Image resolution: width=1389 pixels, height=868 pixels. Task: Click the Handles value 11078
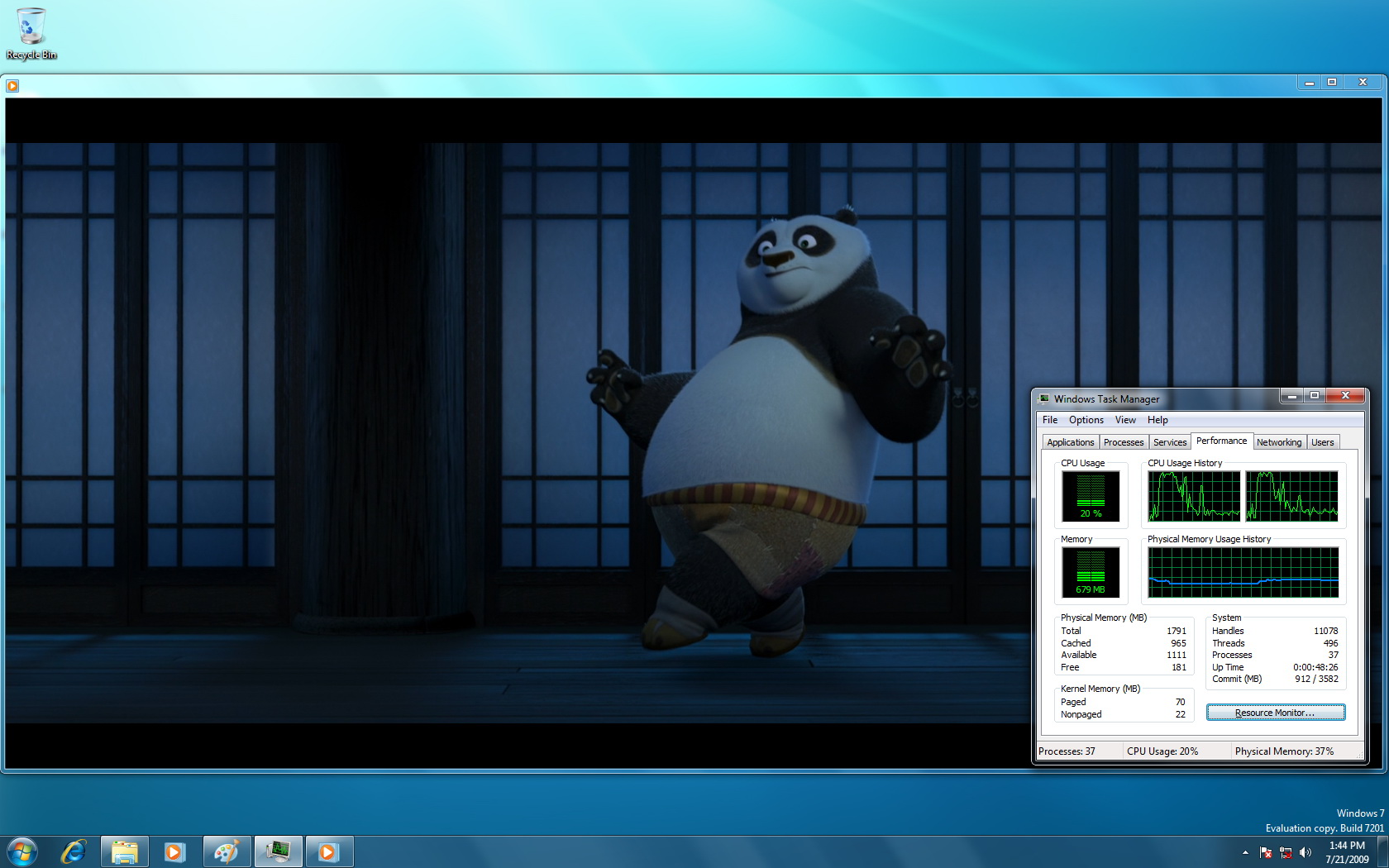tap(1326, 631)
